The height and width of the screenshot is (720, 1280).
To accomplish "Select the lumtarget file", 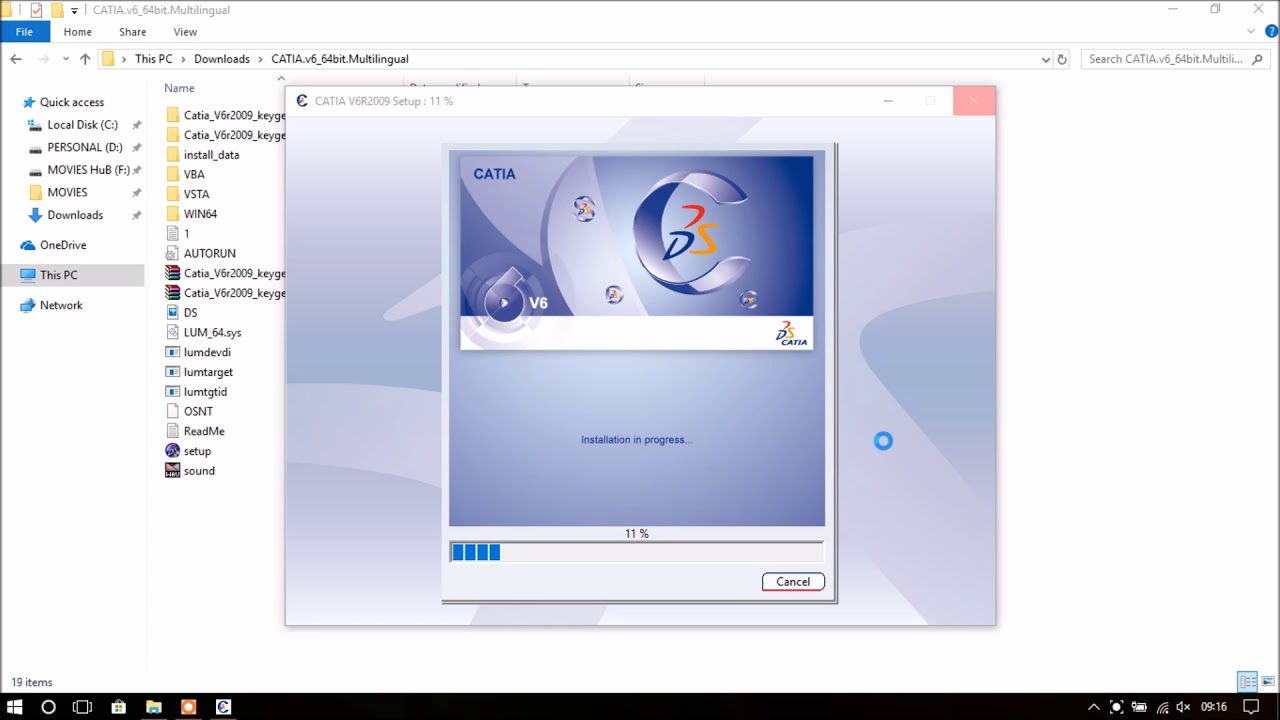I will [x=208, y=372].
